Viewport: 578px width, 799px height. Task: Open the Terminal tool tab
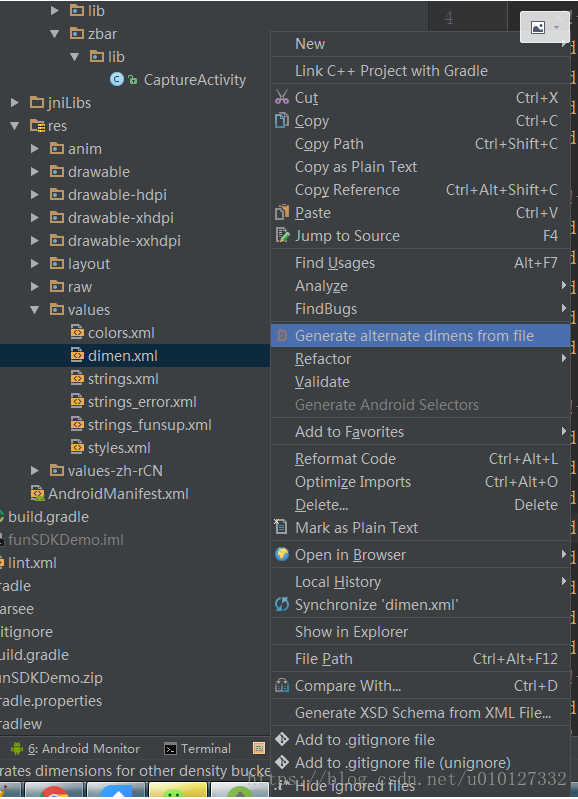coord(198,749)
